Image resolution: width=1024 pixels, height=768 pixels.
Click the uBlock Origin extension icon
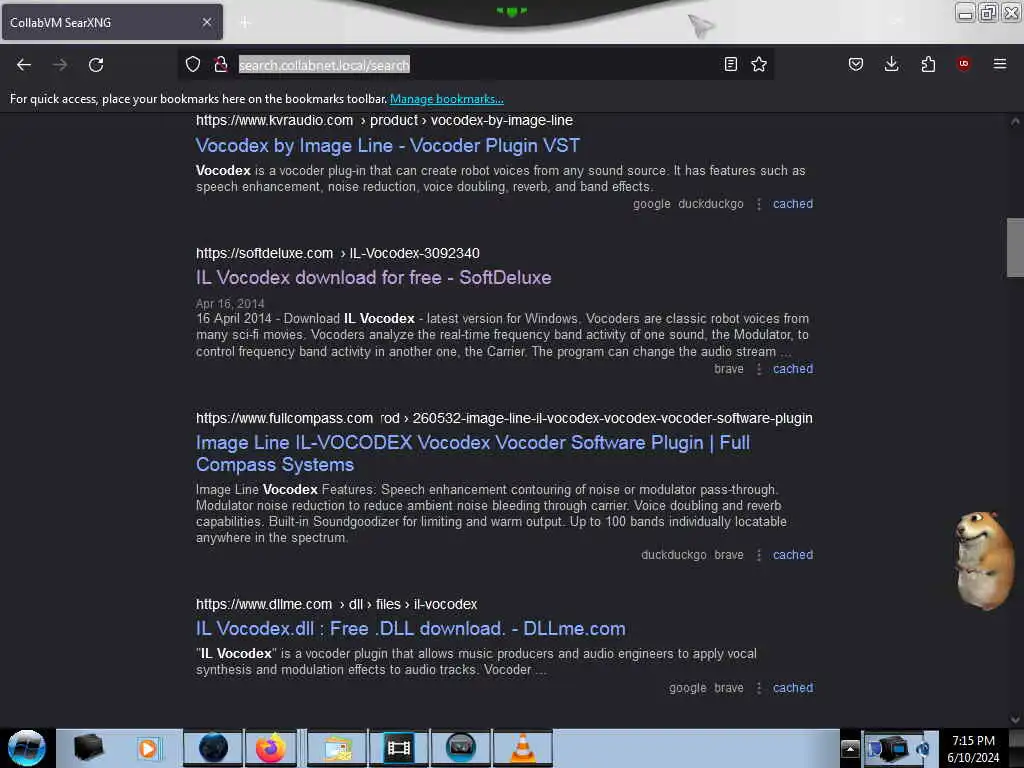pos(963,64)
